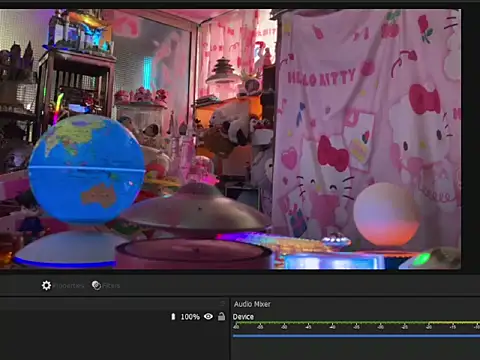Adjust the blue Device volume slider
The width and height of the screenshot is (480, 360).
point(356,336)
